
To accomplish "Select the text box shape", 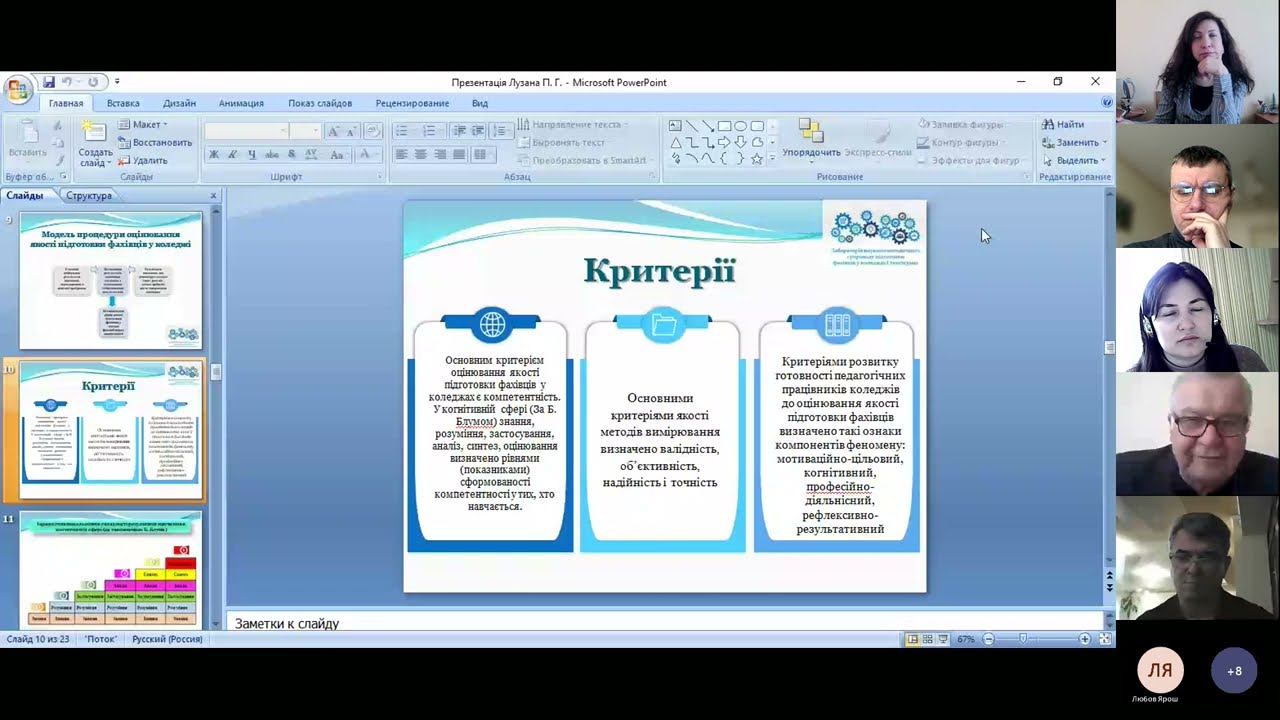I will [x=675, y=126].
